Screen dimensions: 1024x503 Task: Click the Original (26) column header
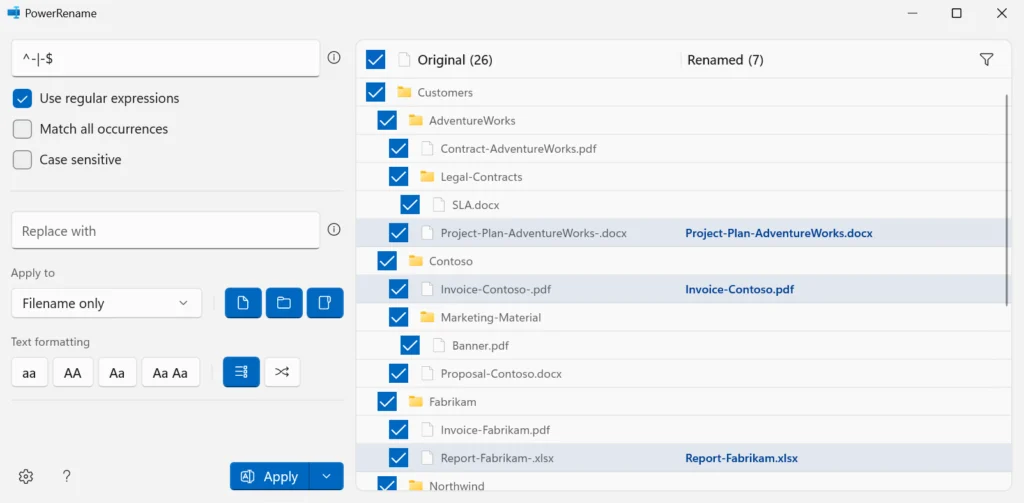(x=455, y=60)
